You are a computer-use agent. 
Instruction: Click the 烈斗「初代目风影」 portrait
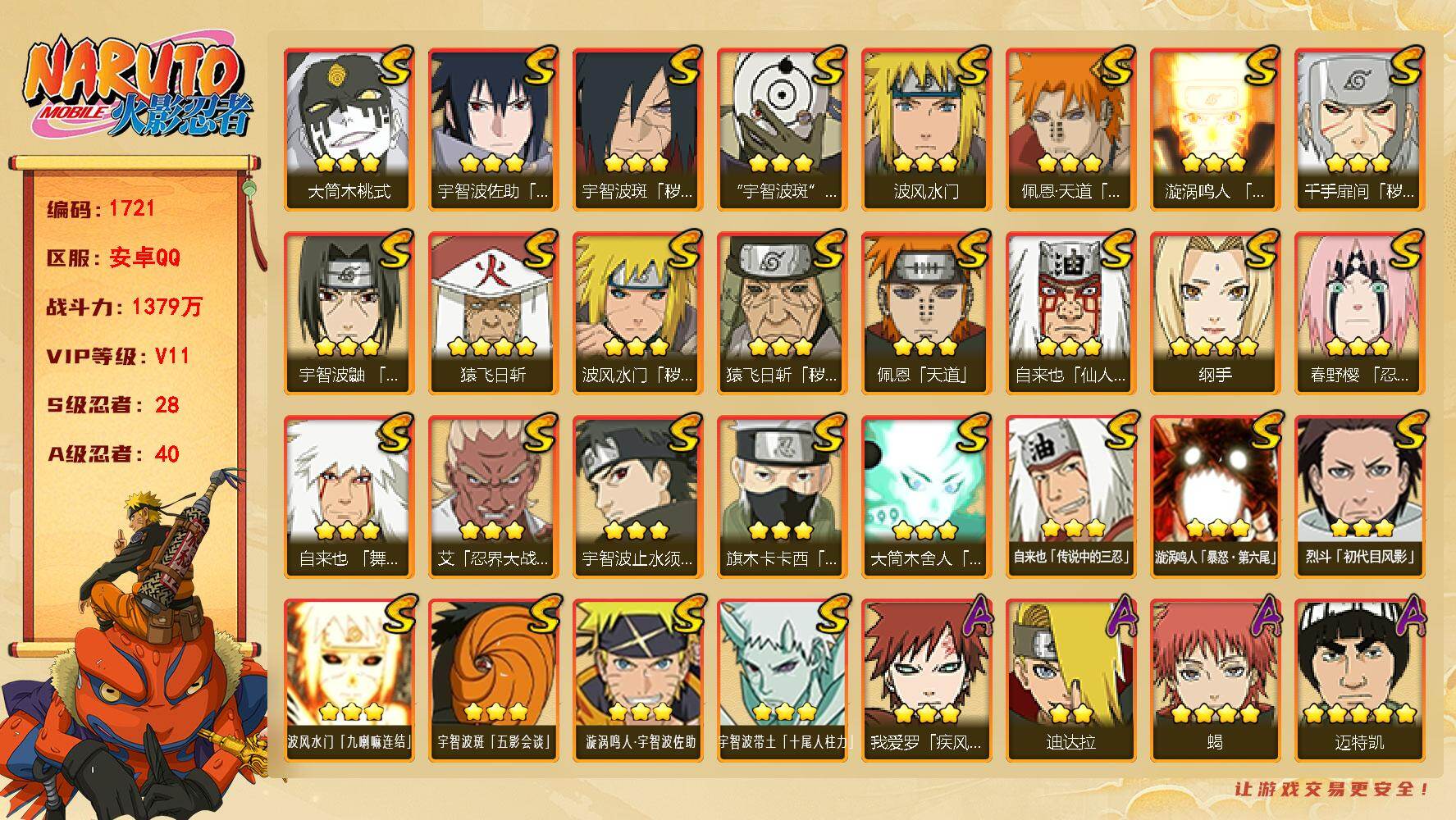[x=1359, y=496]
